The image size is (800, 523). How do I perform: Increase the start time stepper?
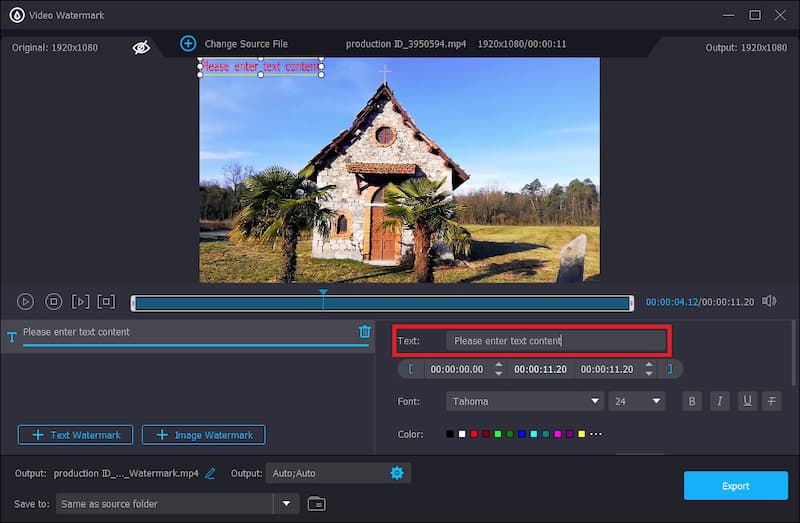coord(498,364)
